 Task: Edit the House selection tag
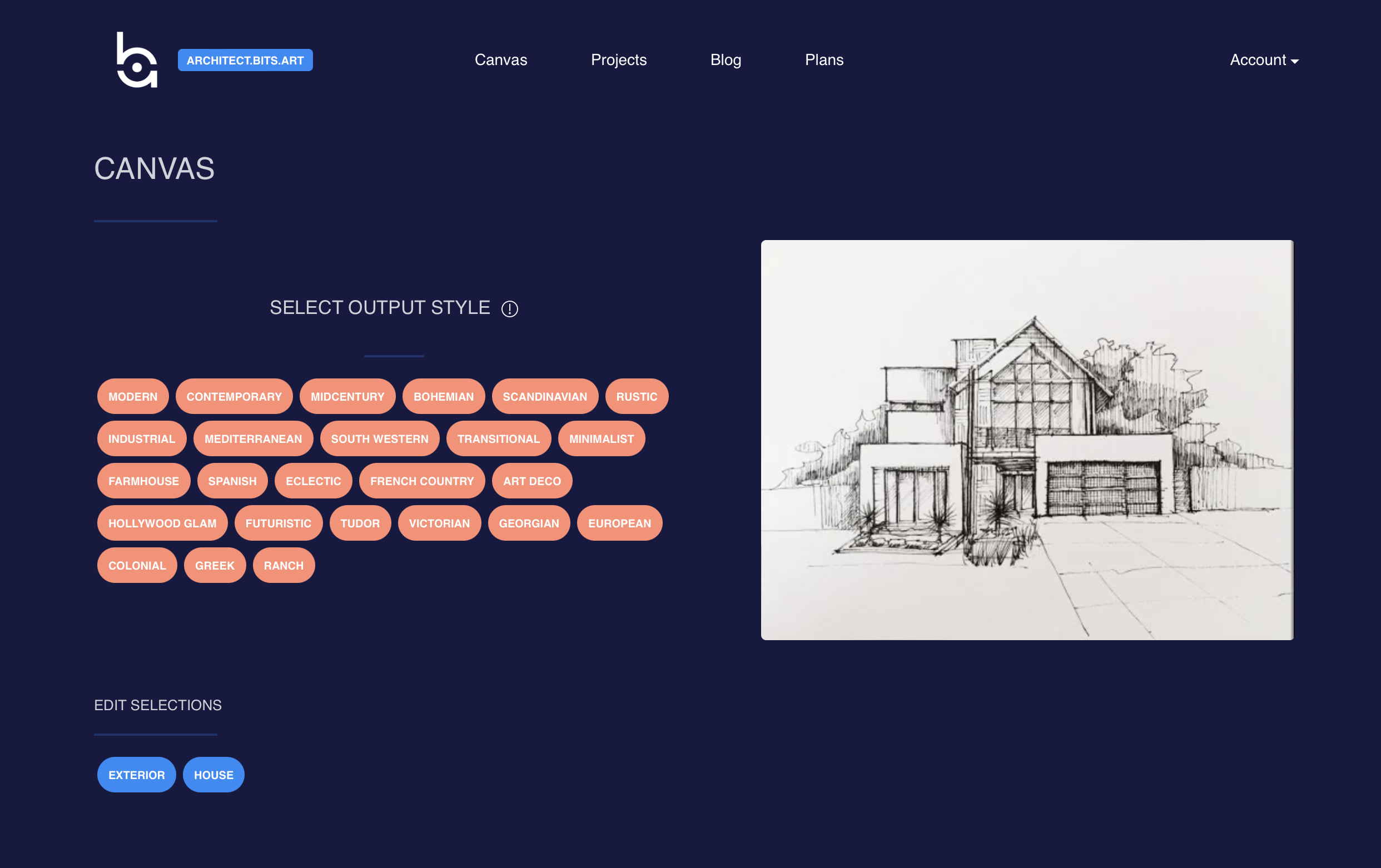pyautogui.click(x=213, y=775)
